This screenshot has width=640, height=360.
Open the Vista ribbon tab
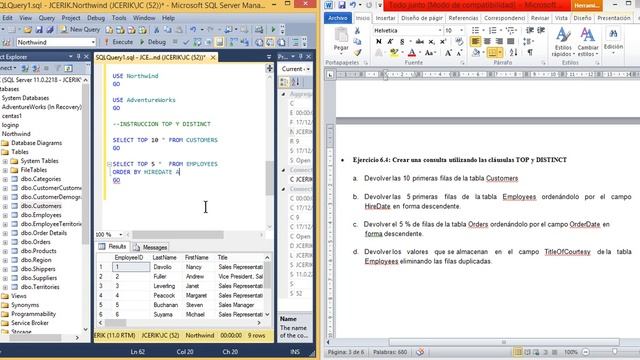pyautogui.click(x=561, y=18)
